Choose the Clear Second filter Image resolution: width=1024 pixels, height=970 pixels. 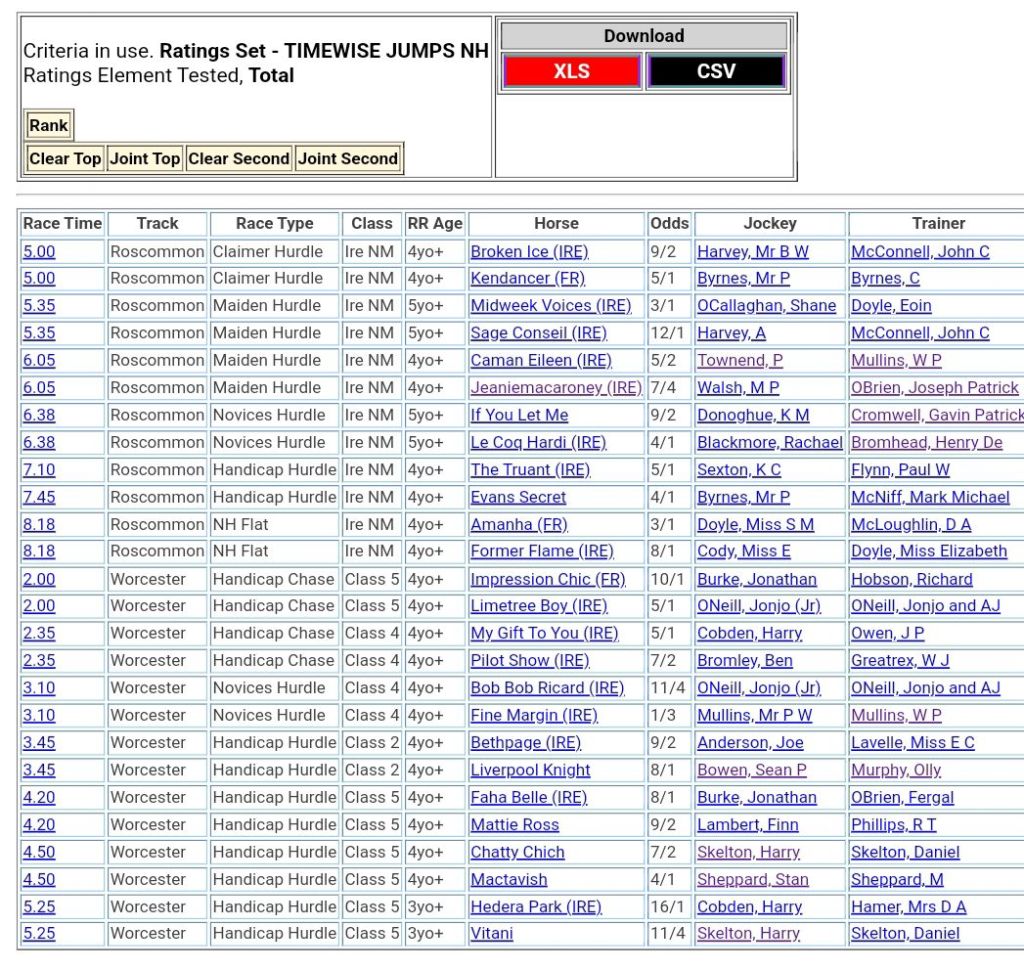tap(239, 158)
